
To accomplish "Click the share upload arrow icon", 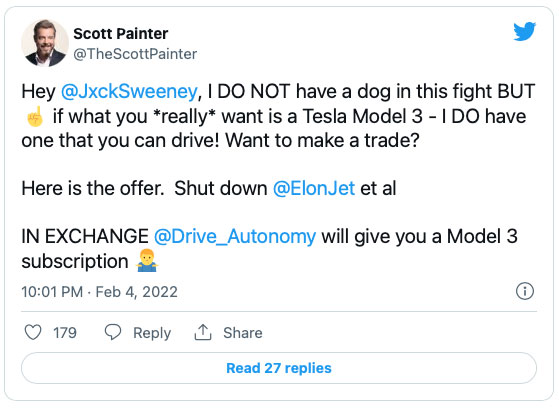I will [x=203, y=332].
